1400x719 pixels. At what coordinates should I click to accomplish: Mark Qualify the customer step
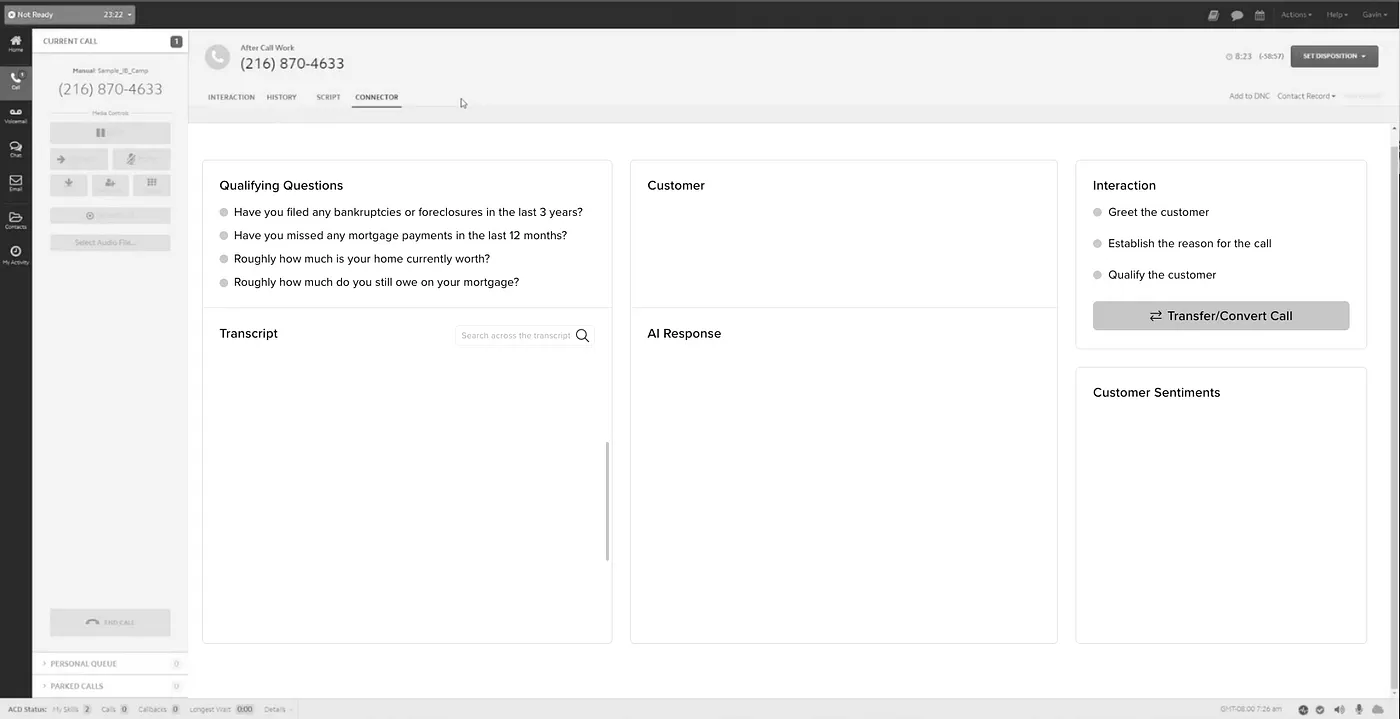[x=1098, y=274]
